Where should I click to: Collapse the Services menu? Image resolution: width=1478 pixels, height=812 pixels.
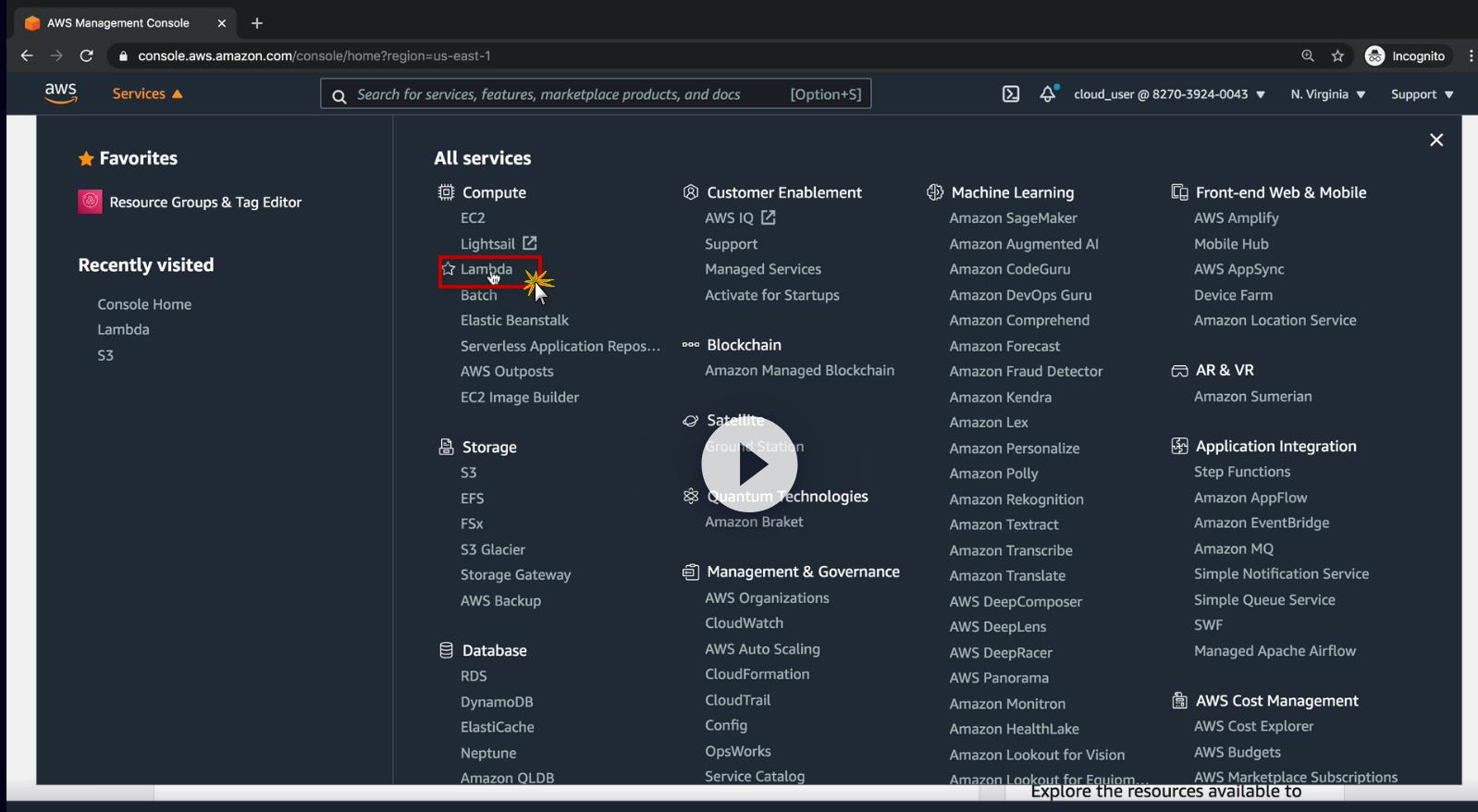[x=147, y=93]
